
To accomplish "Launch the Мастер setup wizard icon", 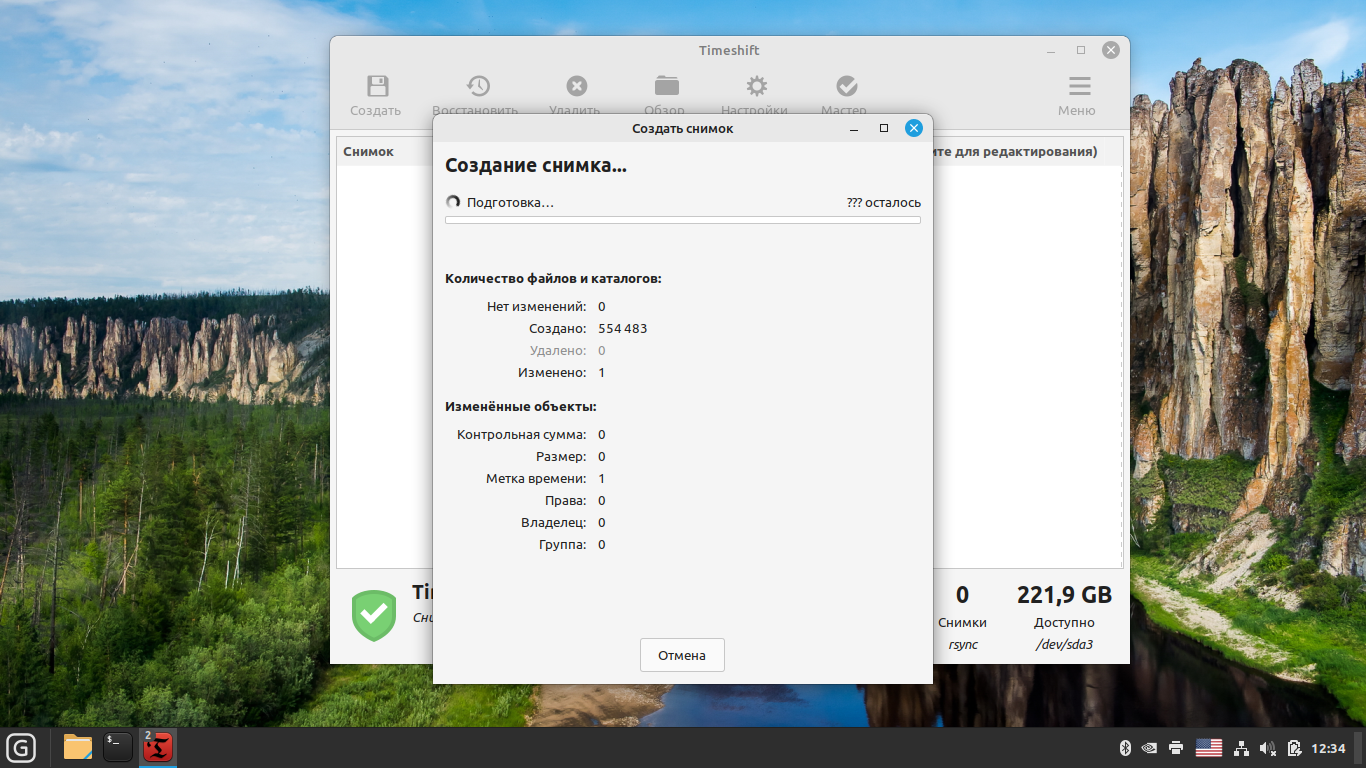I will click(846, 87).
